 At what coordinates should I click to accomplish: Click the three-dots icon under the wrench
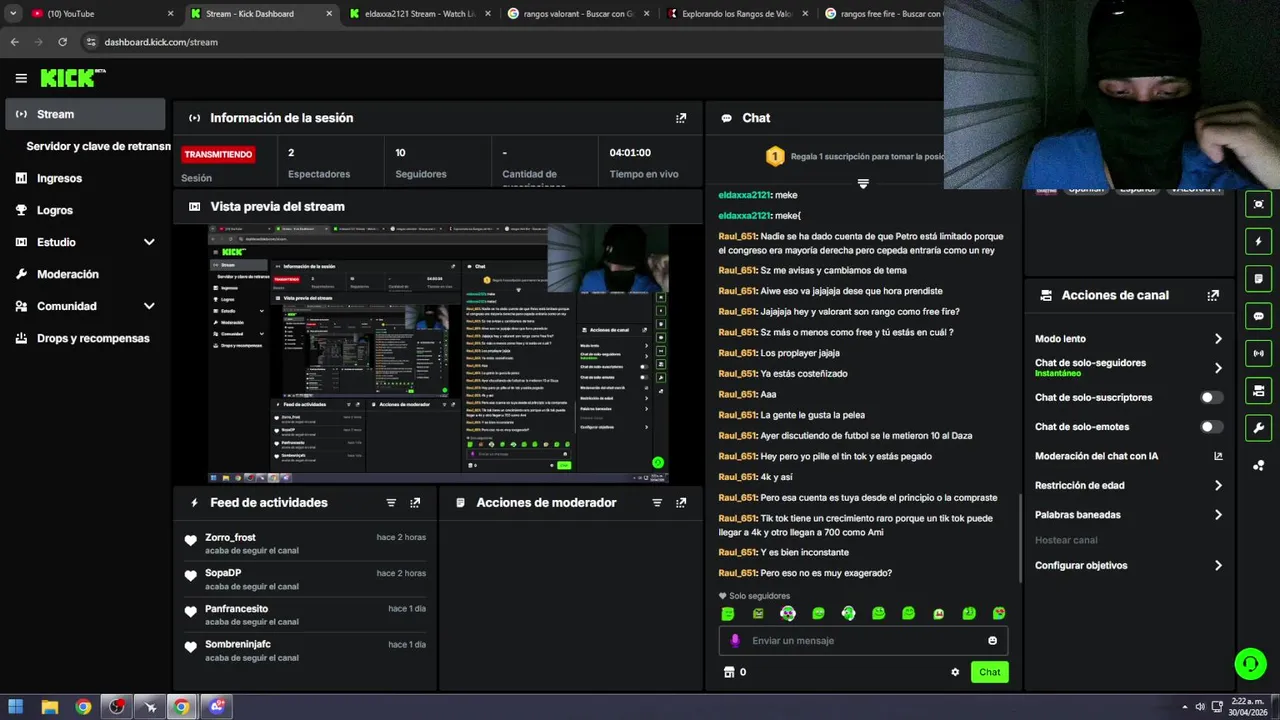[1258, 465]
